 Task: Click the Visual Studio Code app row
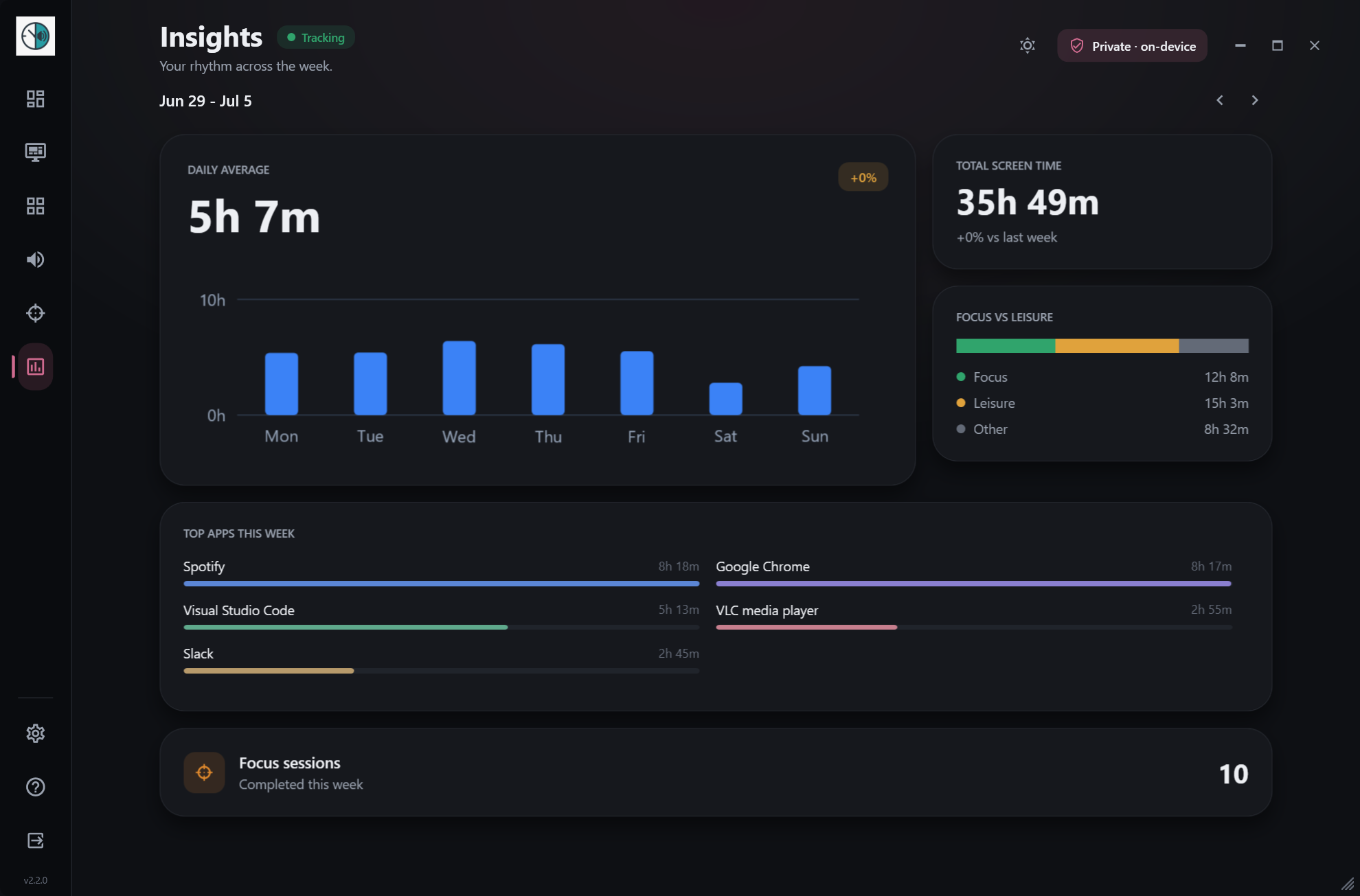pyautogui.click(x=441, y=616)
